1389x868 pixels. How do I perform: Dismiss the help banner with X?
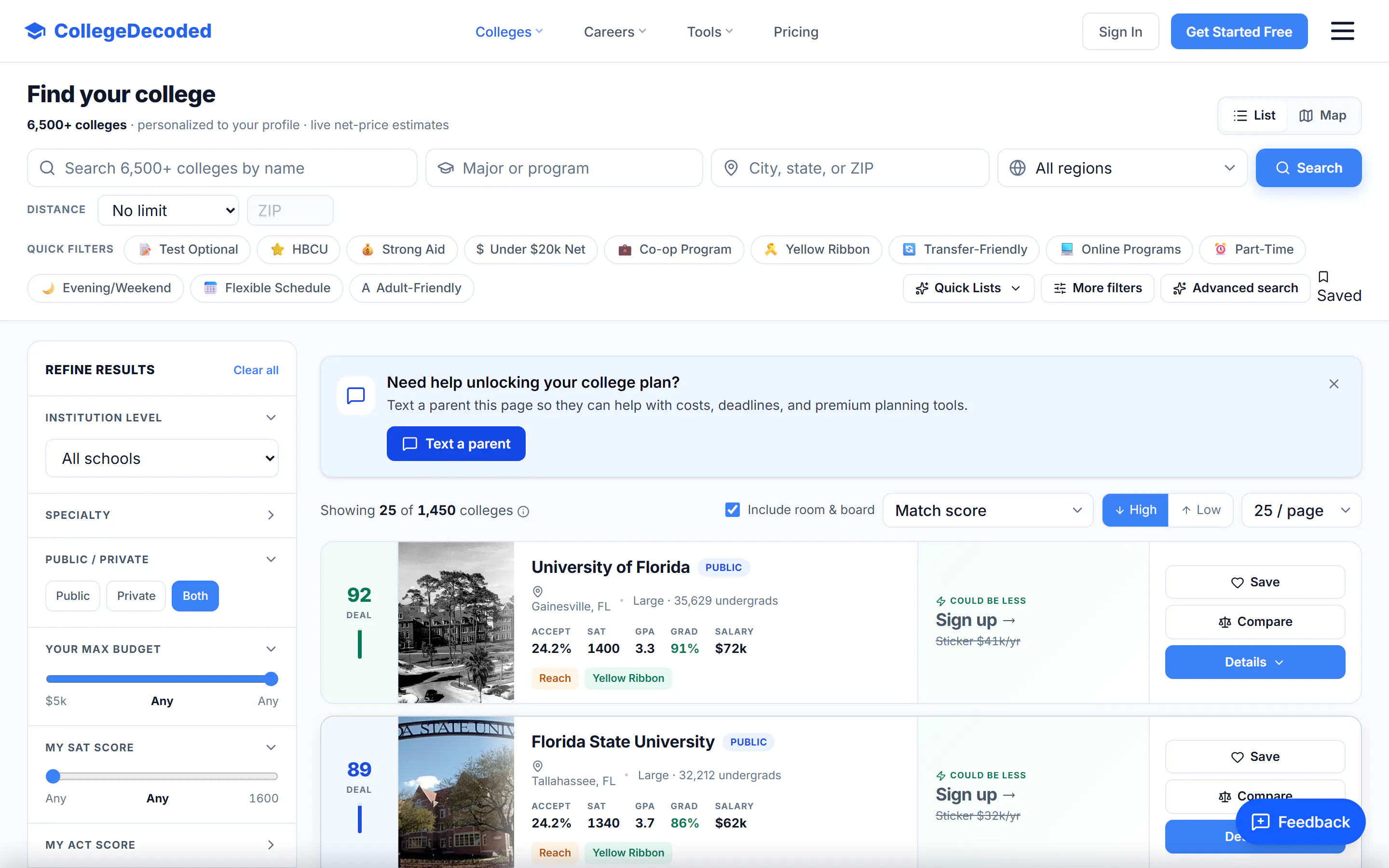1334,384
